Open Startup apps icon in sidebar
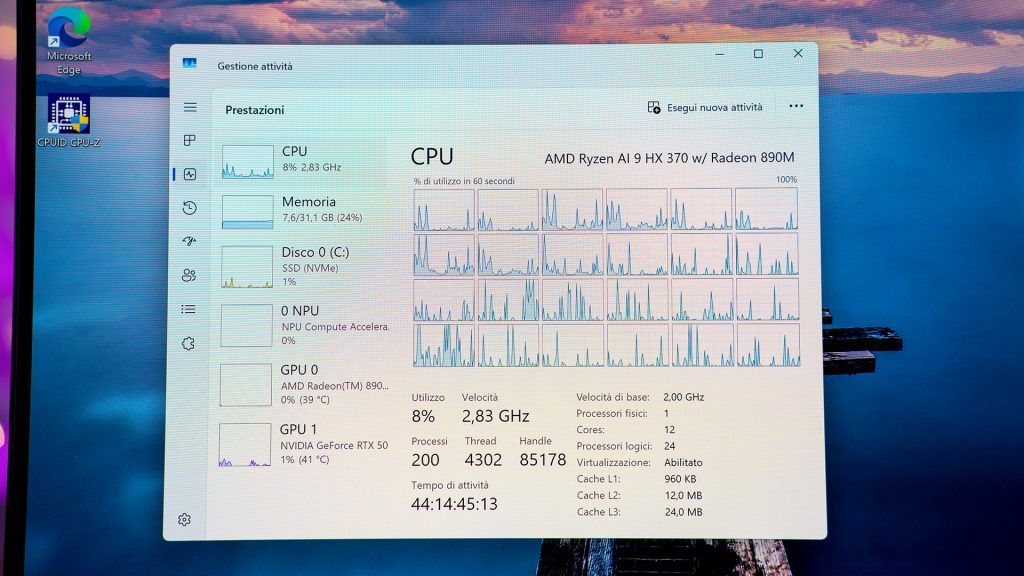This screenshot has height=576, width=1024. [x=189, y=241]
